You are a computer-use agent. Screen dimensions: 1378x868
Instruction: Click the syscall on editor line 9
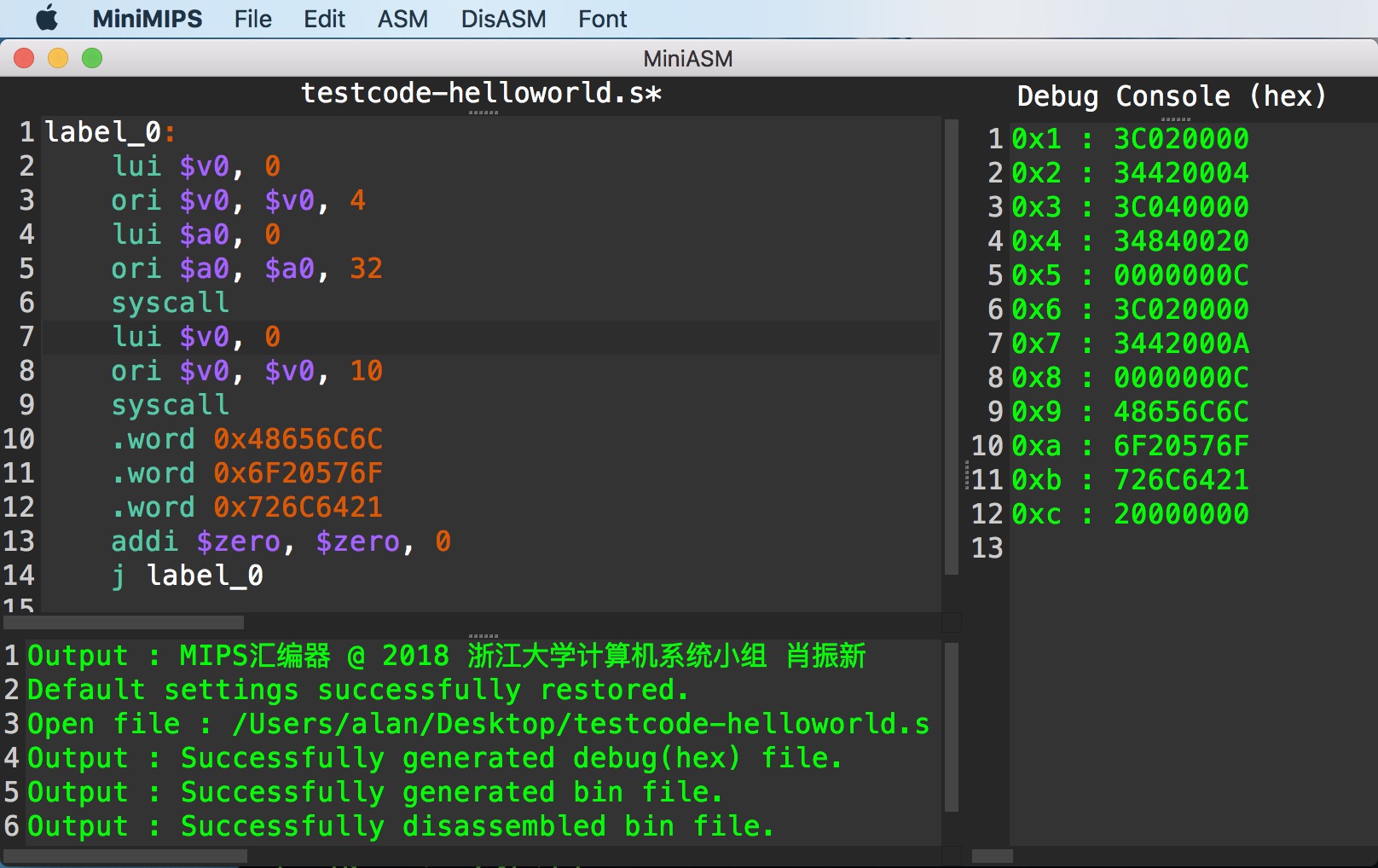[171, 405]
